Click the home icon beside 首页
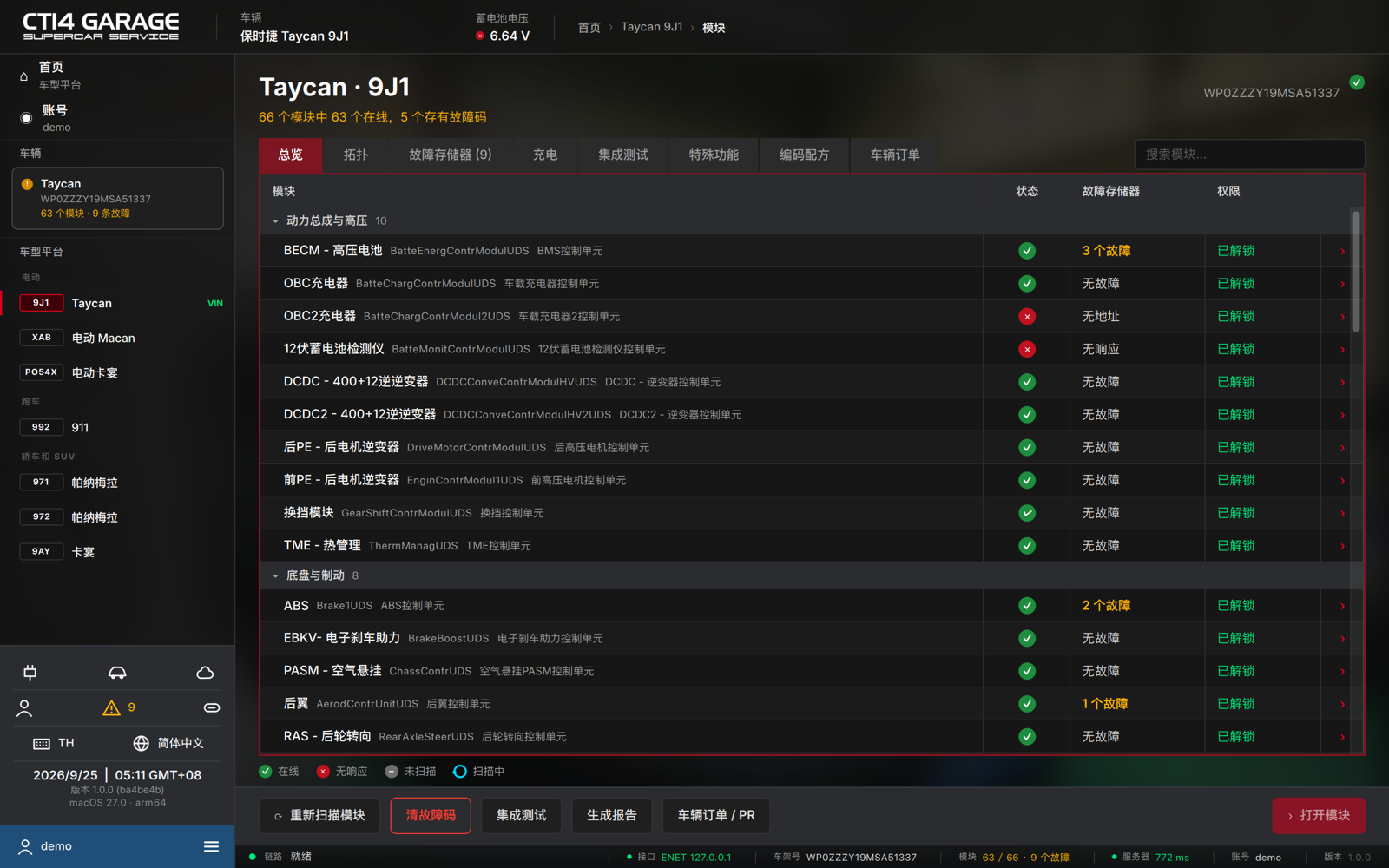 tap(24, 76)
